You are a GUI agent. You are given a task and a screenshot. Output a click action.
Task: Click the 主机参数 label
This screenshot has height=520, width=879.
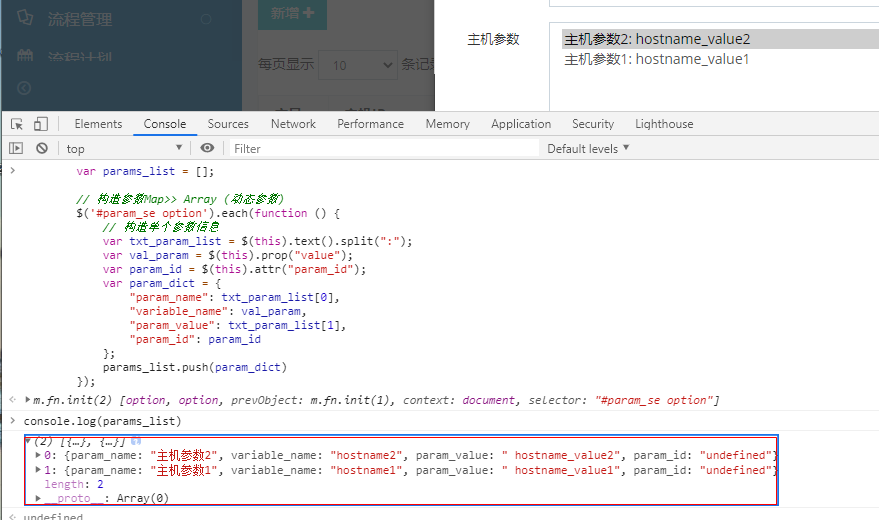click(x=493, y=39)
